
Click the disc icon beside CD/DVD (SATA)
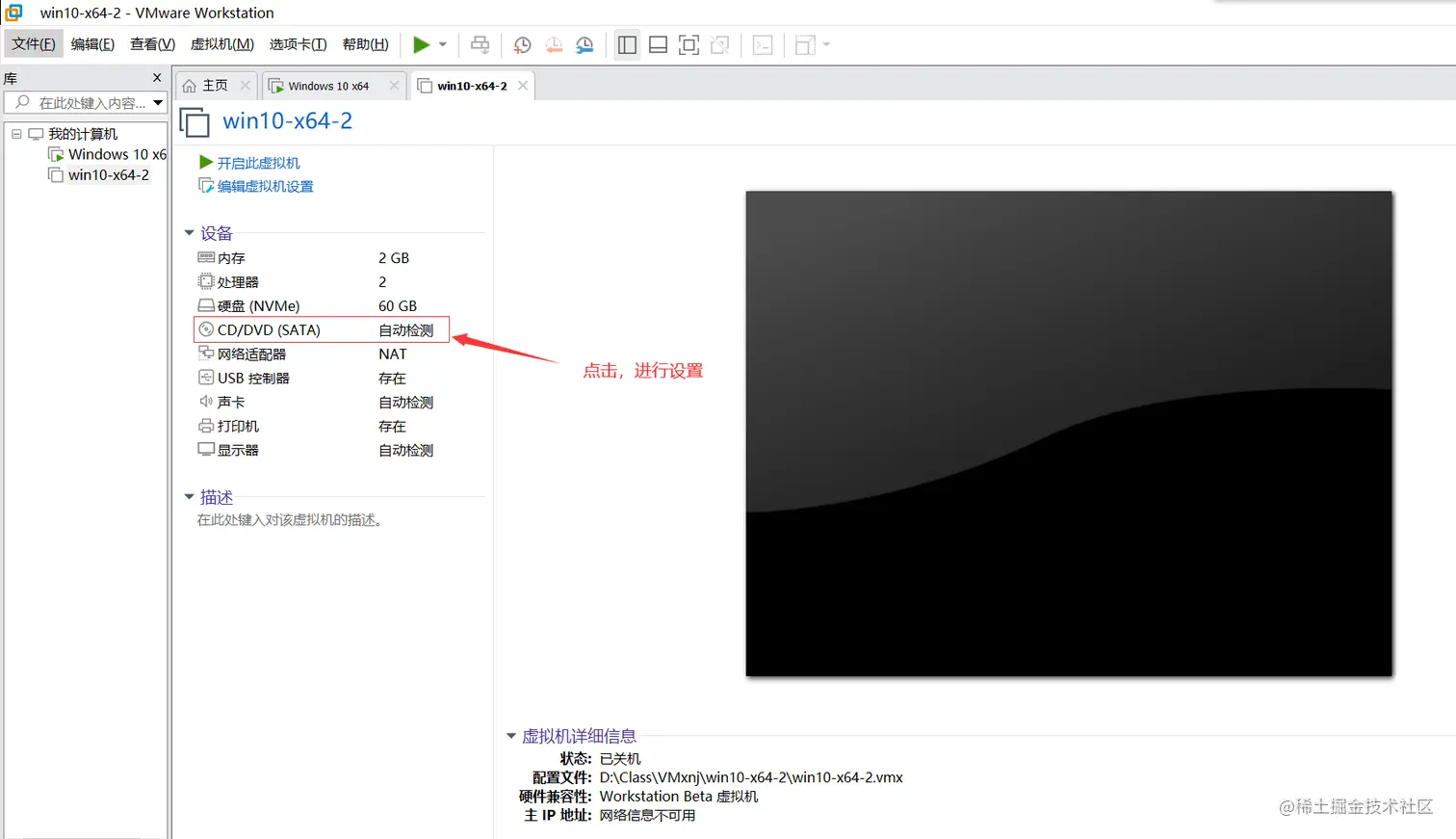[206, 329]
